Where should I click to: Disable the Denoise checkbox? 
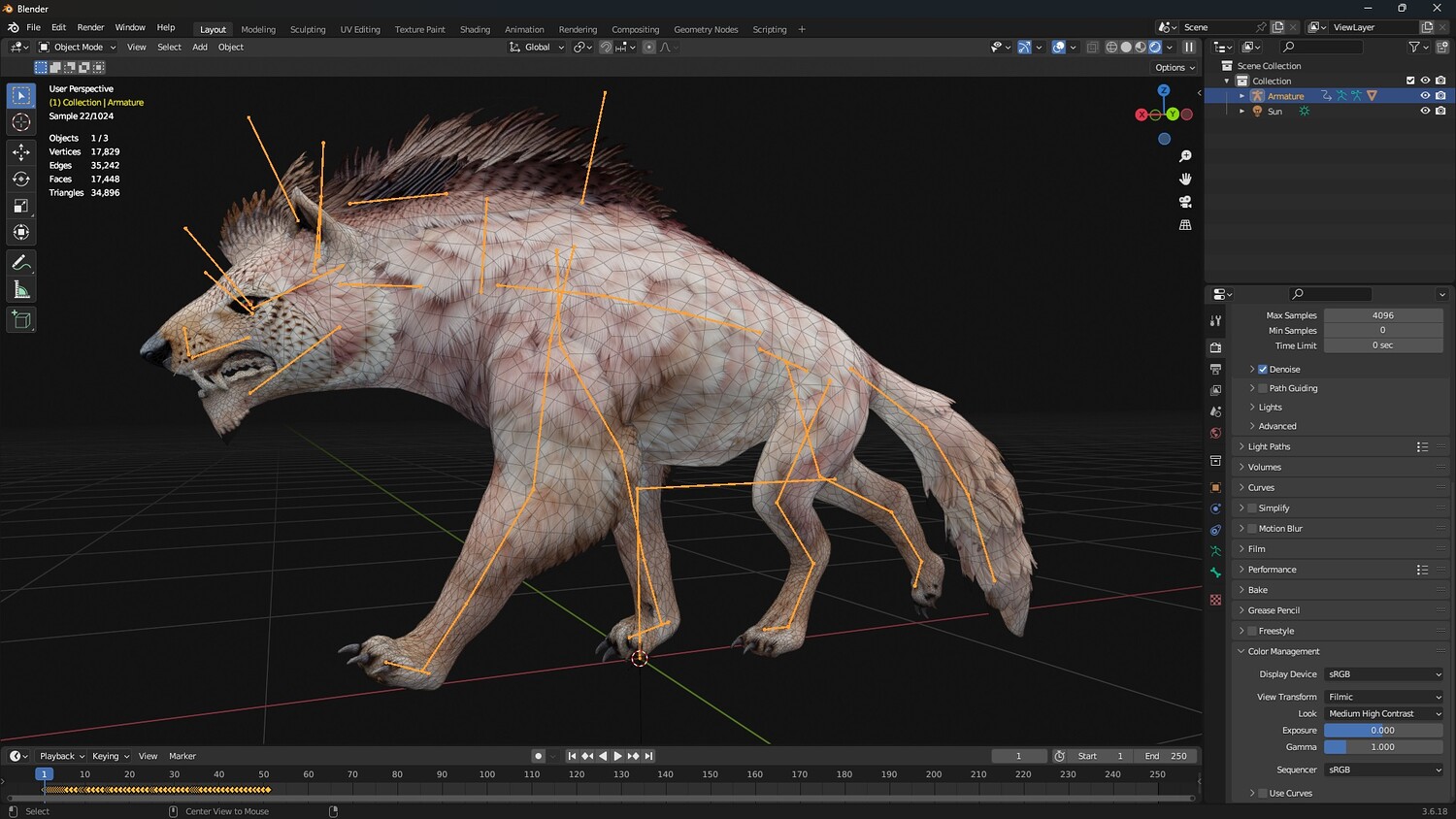tap(1263, 370)
